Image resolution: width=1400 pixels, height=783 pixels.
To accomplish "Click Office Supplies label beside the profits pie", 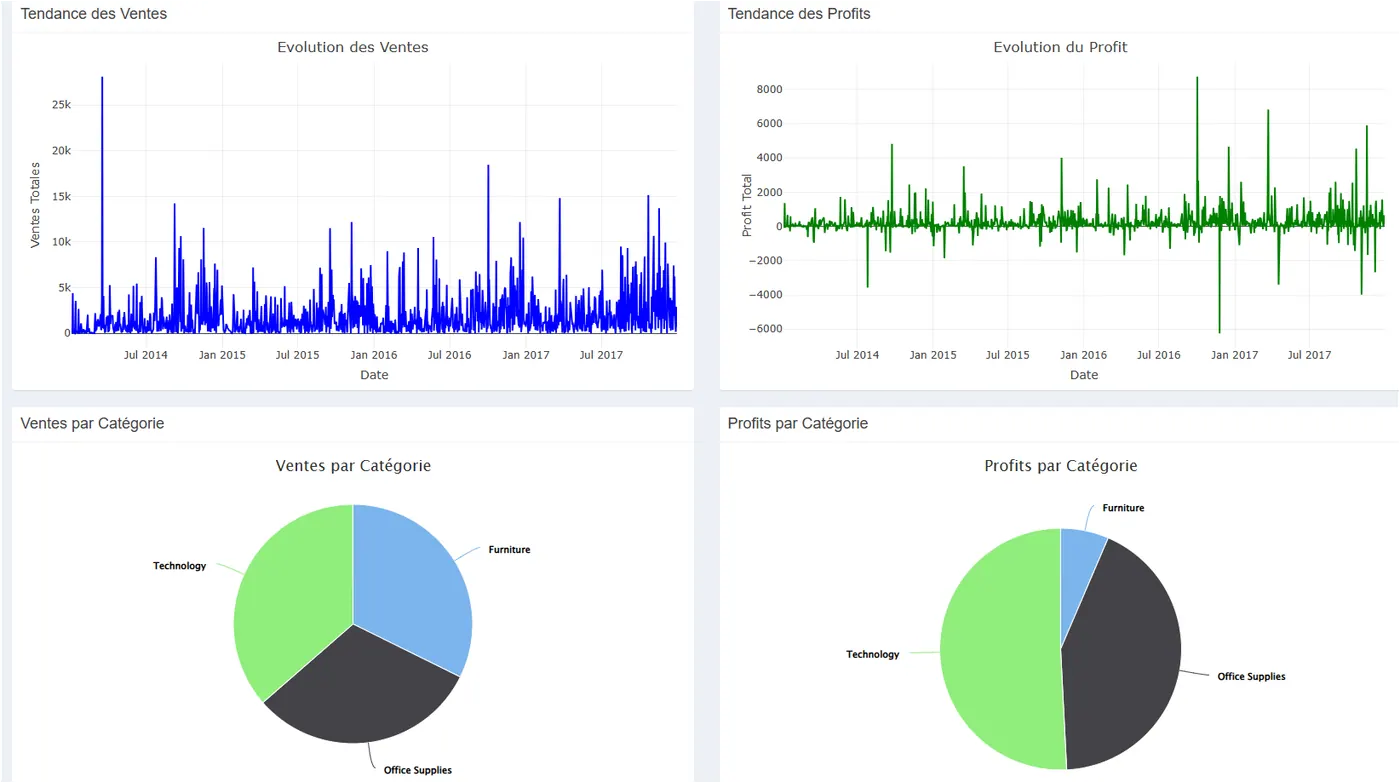I will tap(1250, 677).
